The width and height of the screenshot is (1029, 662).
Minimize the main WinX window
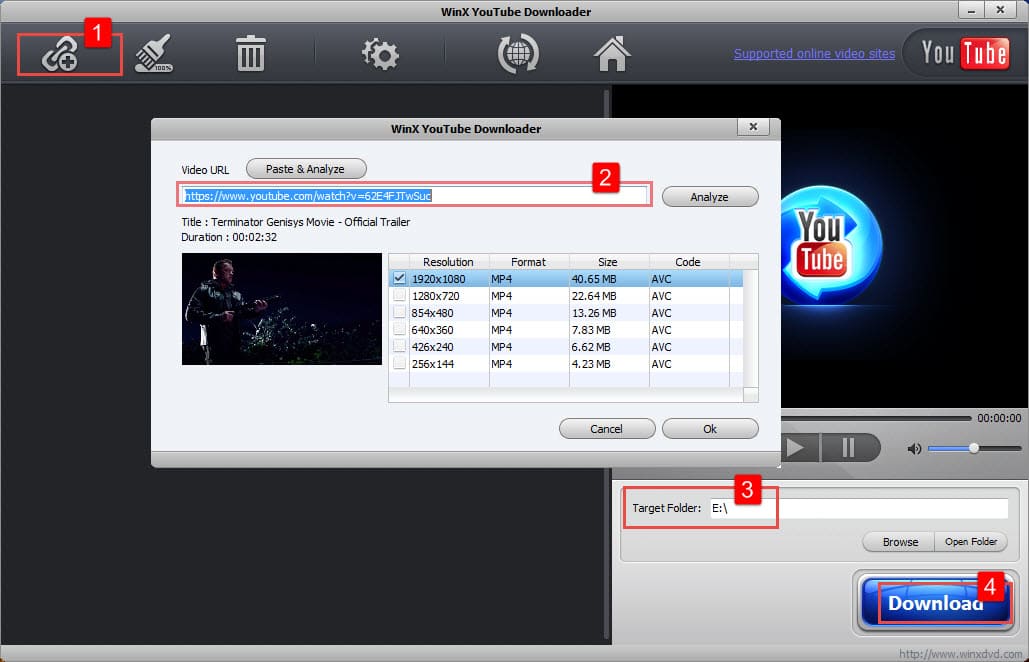[x=971, y=10]
